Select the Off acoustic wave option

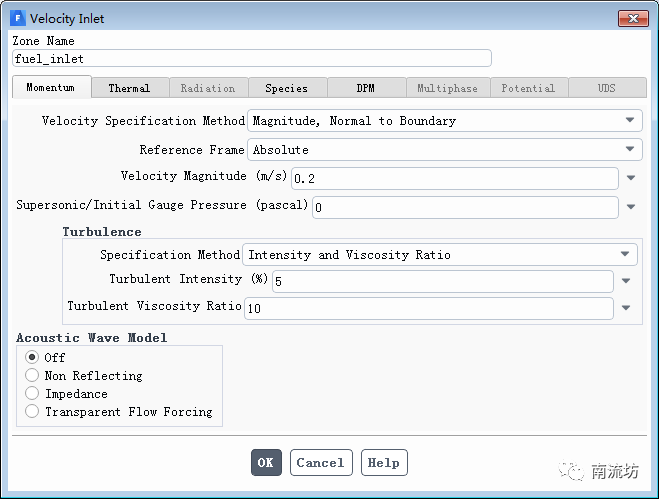pyautogui.click(x=32, y=357)
